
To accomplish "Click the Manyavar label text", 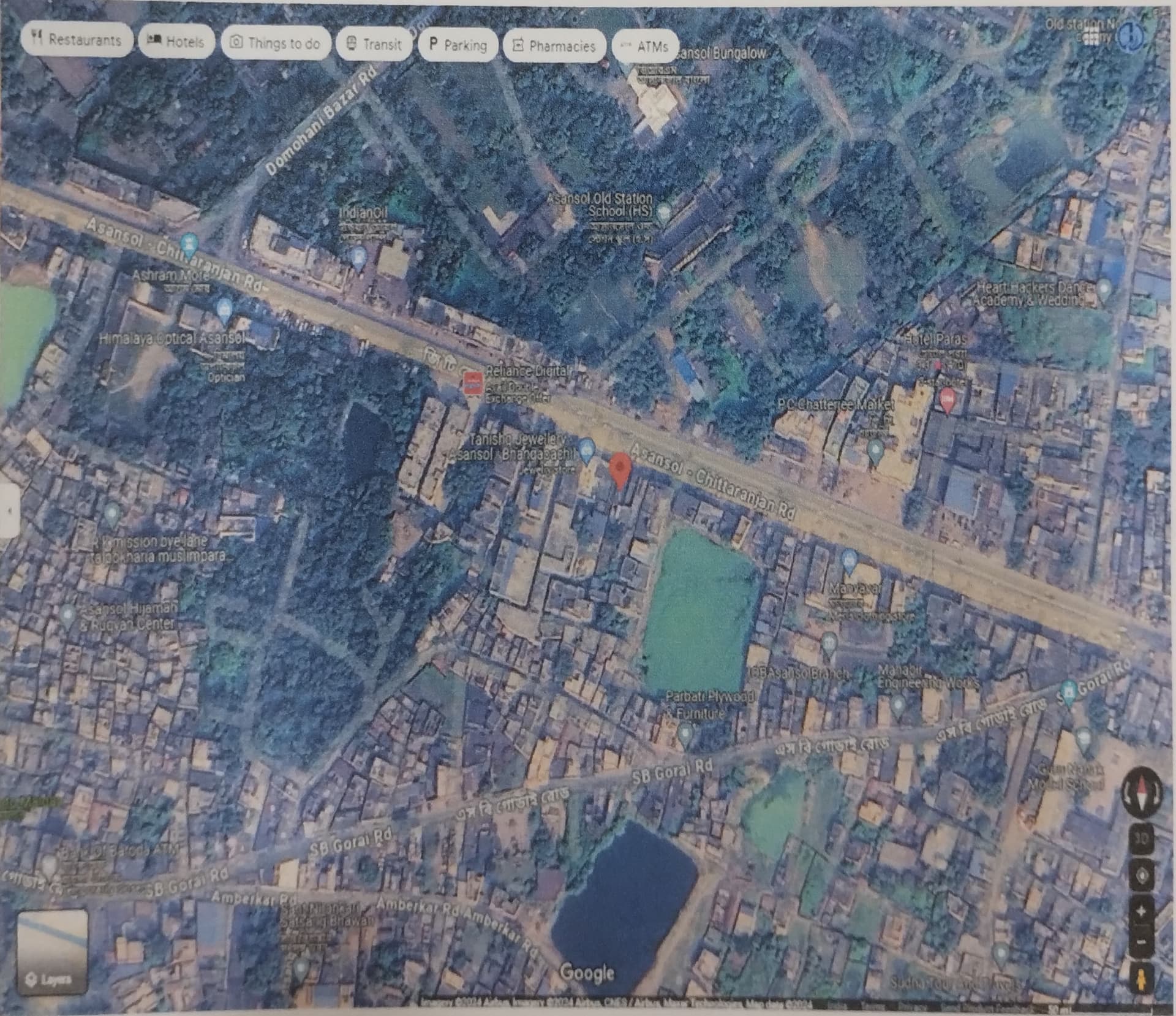I will pos(854,589).
